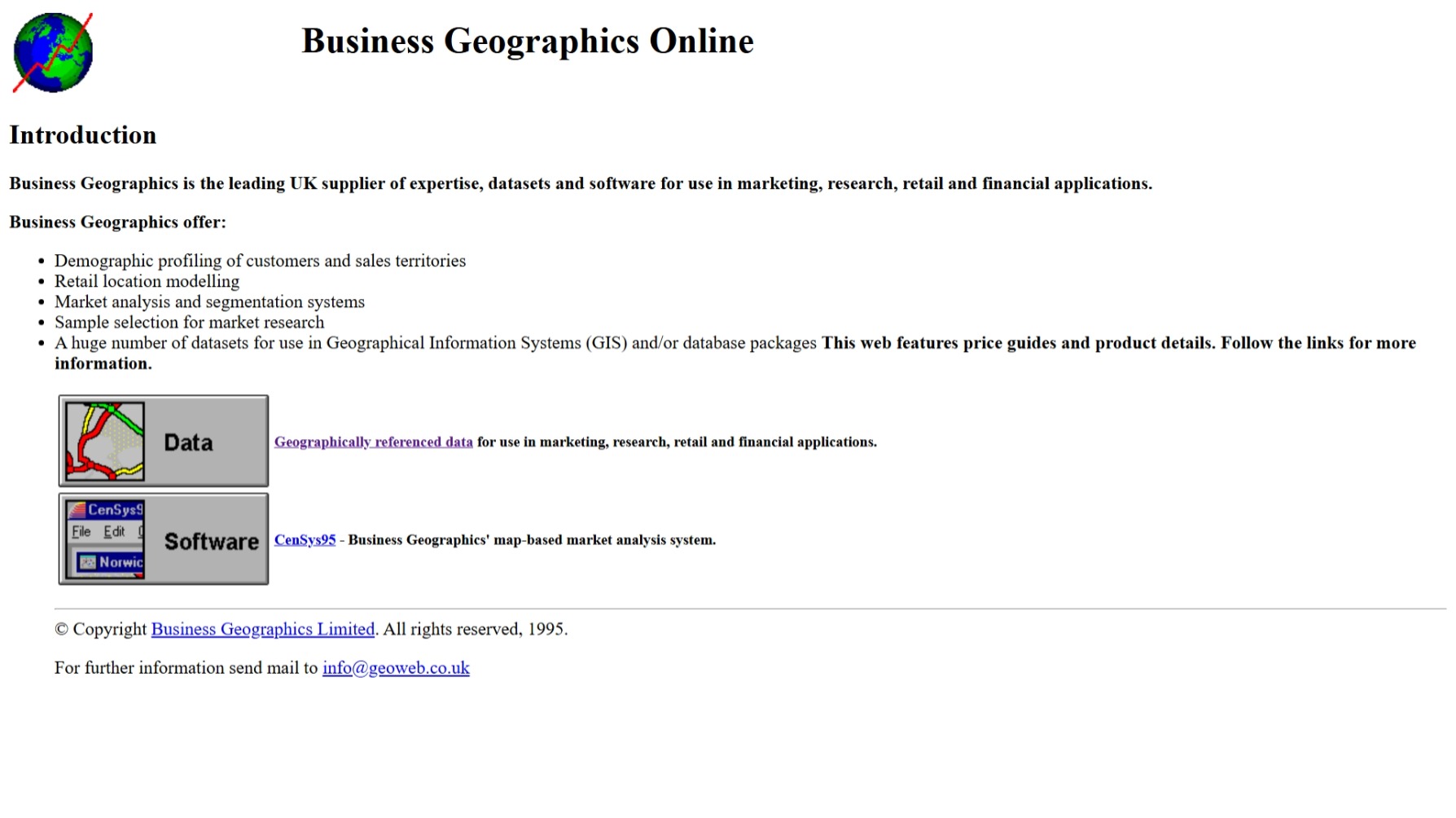Open the CenSys95 link
Screen dimensions: 1456x818
(305, 539)
